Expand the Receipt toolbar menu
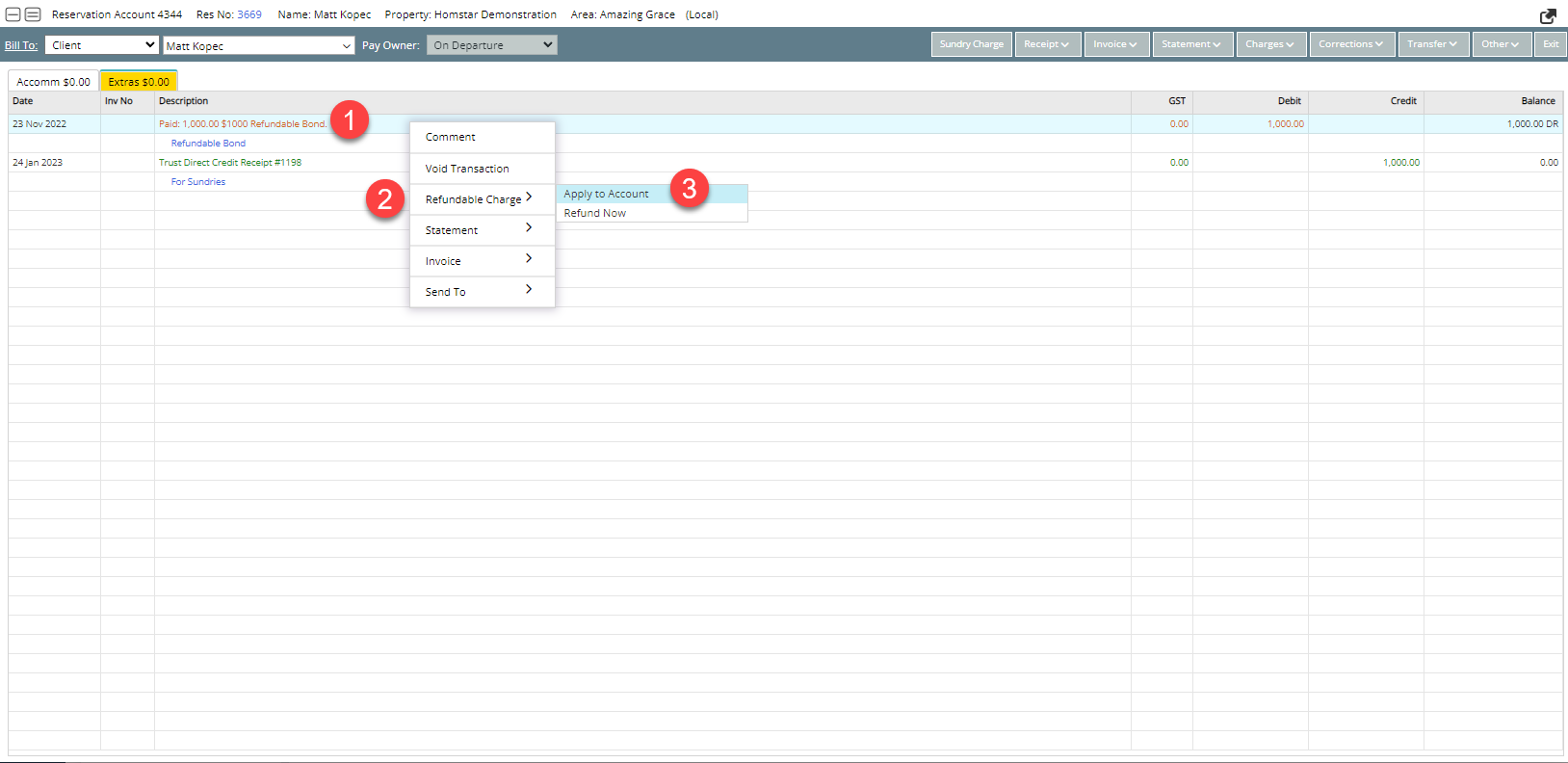Screen dimensions: 1568x763 1047,44
